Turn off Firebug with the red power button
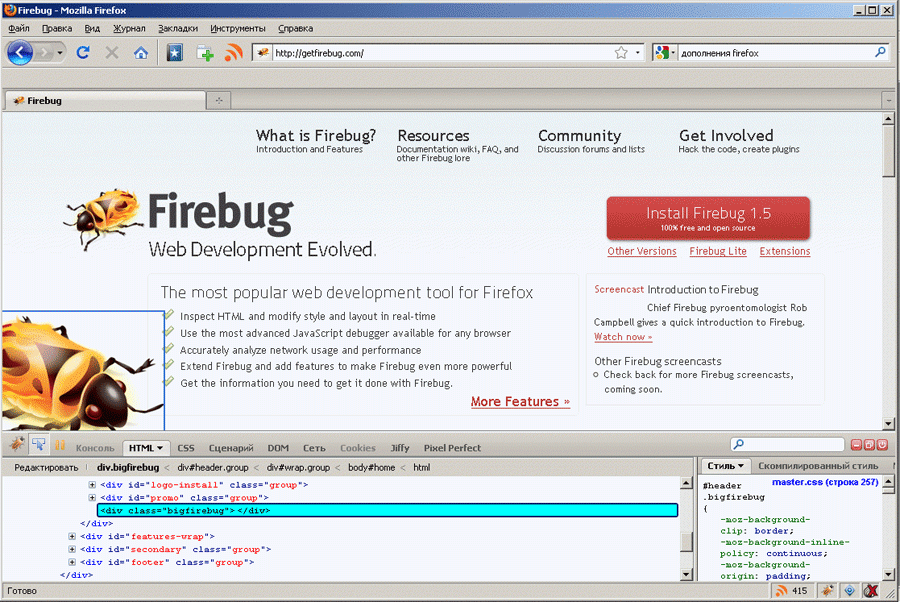Screen dimensions: 900x602 (x=882, y=445)
